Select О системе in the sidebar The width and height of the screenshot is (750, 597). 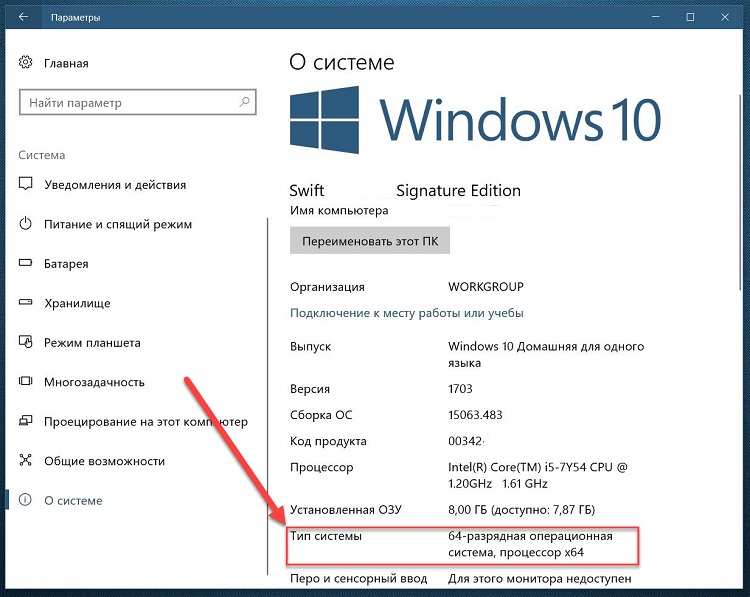click(73, 500)
